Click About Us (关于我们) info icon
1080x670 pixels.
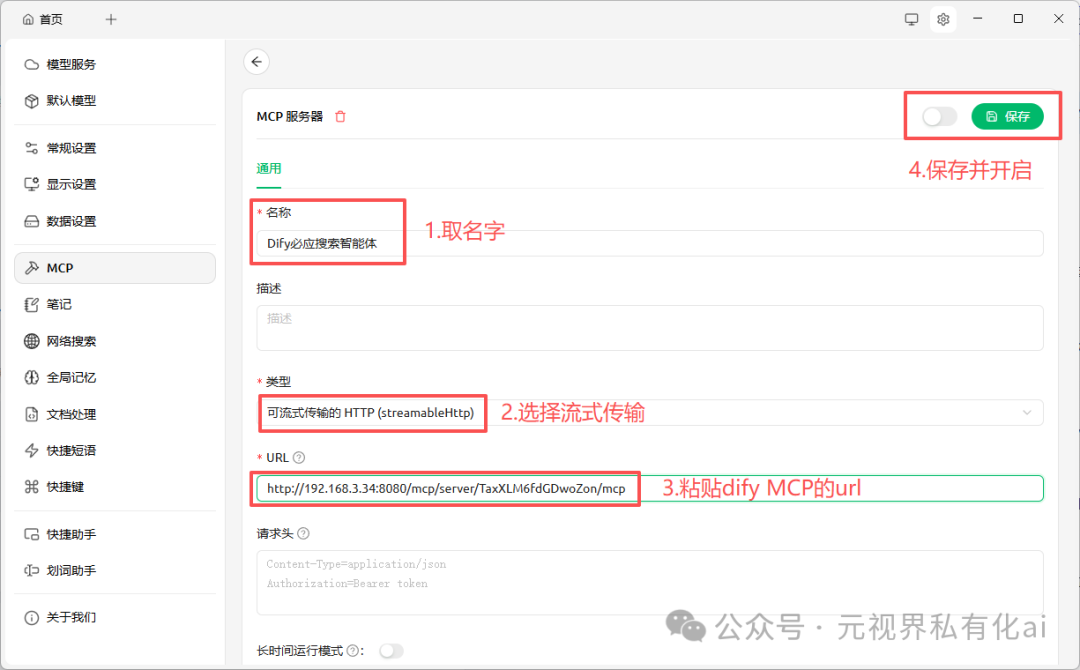[32, 618]
